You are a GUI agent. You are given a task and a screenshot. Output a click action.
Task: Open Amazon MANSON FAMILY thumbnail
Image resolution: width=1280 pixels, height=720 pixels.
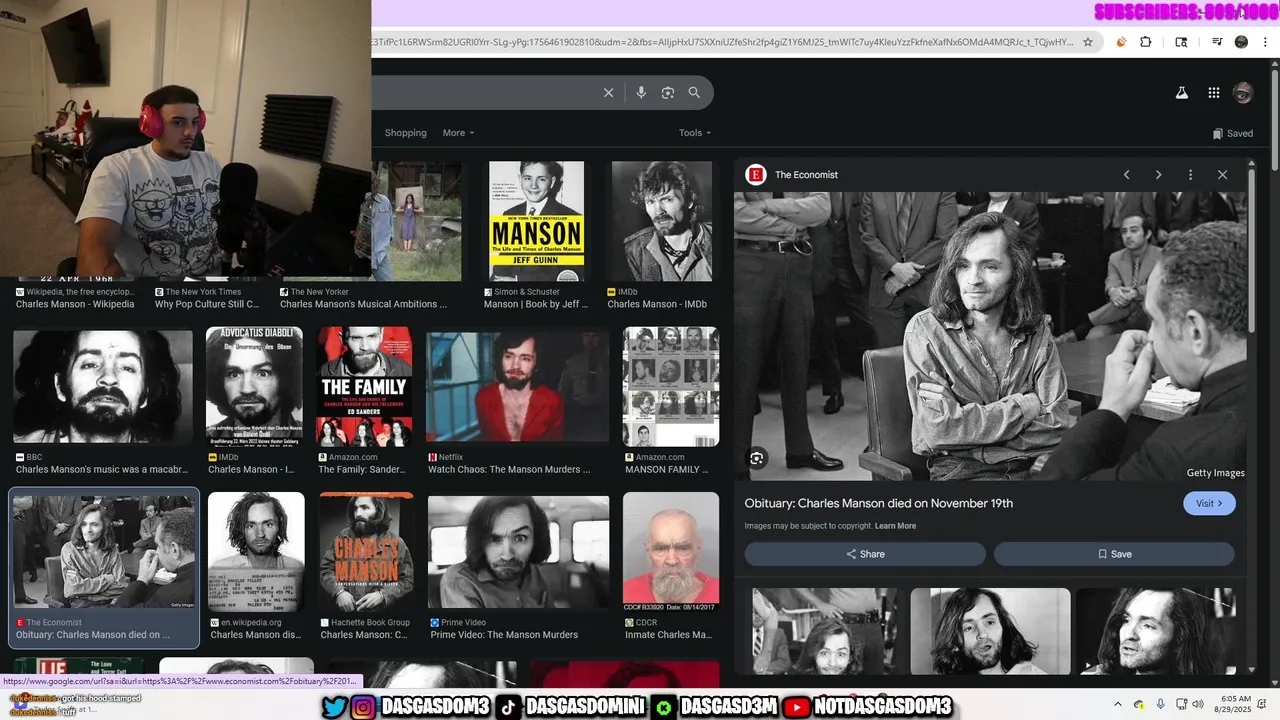pos(671,386)
